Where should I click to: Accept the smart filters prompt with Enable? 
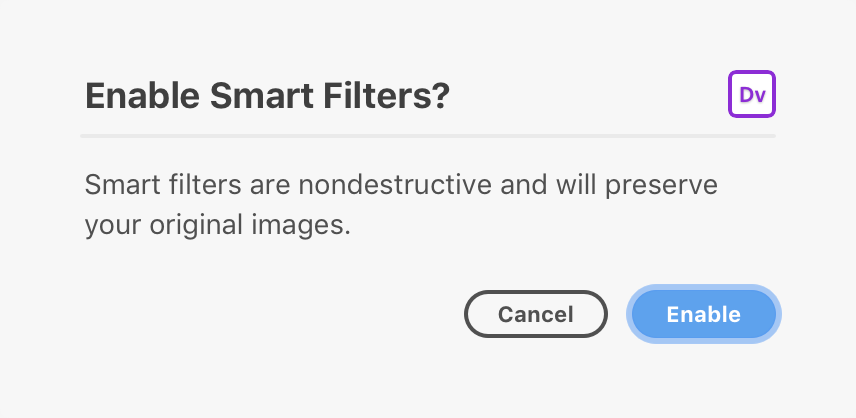tap(704, 314)
